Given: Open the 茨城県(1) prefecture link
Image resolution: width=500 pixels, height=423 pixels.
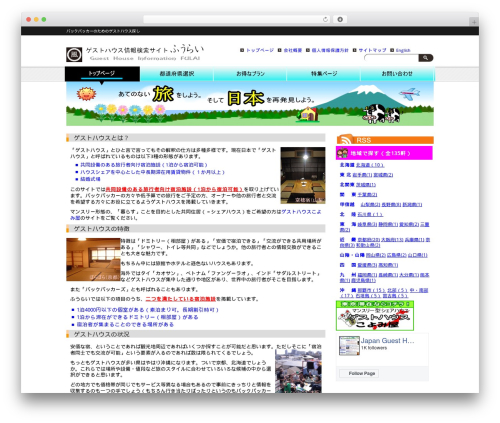Looking at the screenshot, I should point(366,185).
